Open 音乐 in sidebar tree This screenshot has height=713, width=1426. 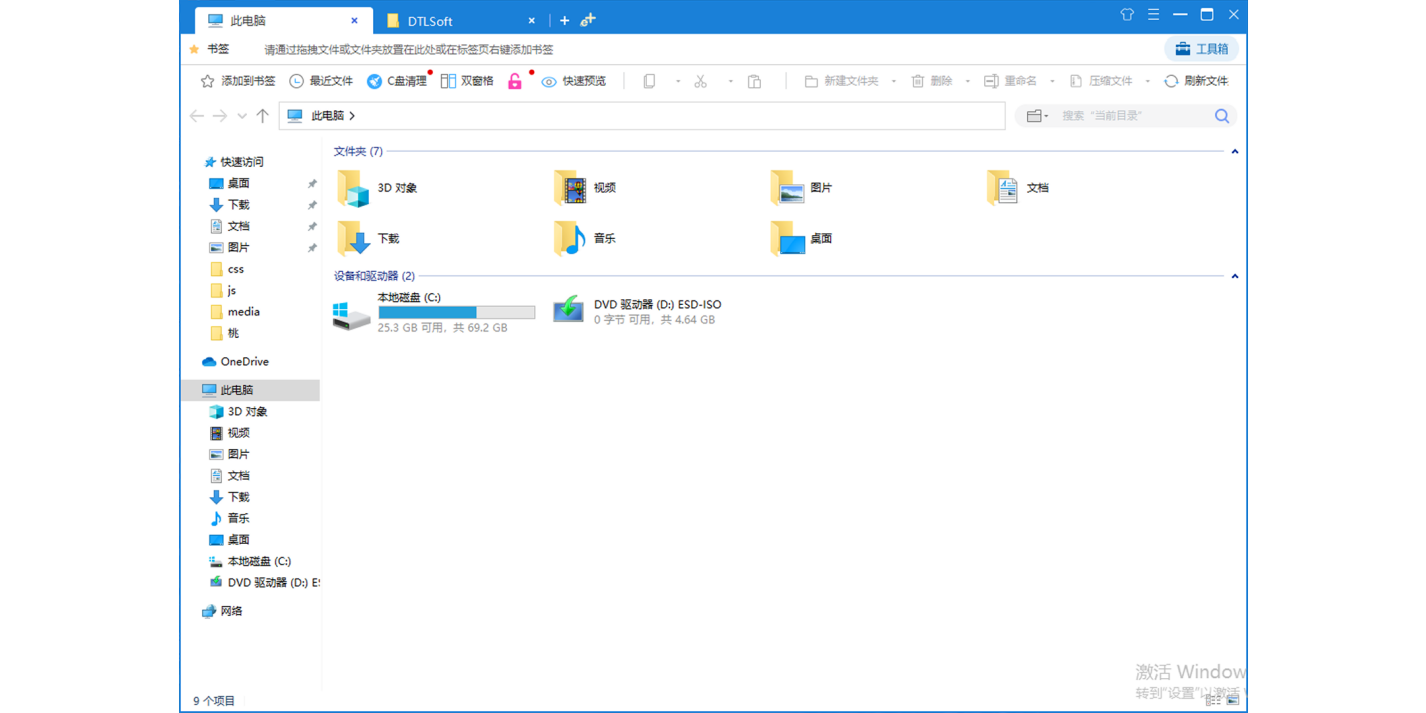pyautogui.click(x=229, y=518)
